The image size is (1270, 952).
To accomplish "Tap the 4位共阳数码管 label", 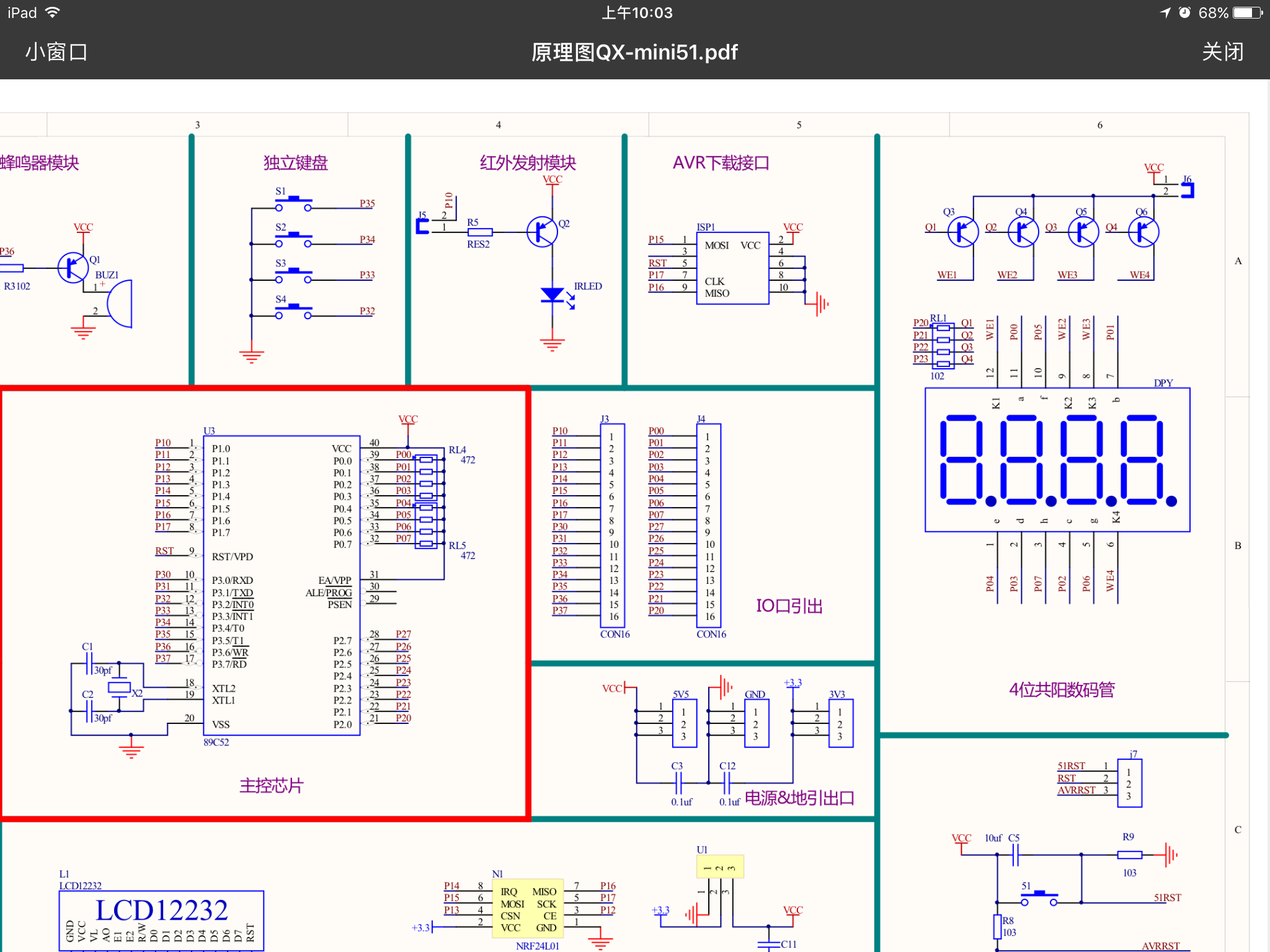I will click(1062, 689).
